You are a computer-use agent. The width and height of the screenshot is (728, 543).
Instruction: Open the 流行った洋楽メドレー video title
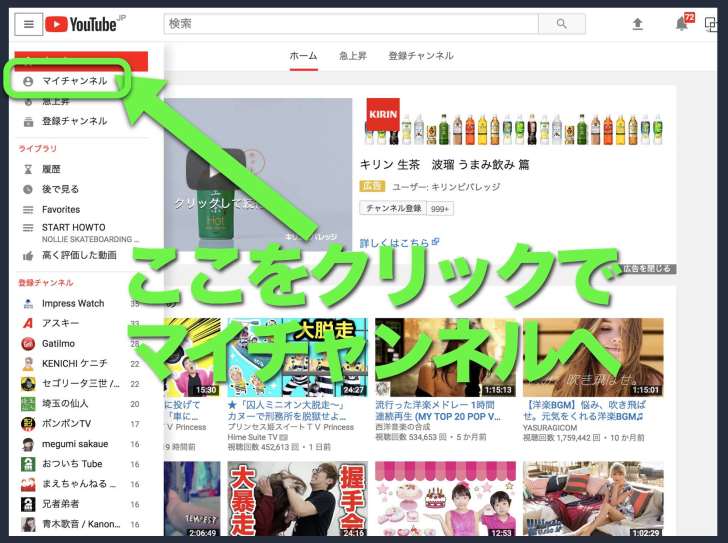[438, 410]
